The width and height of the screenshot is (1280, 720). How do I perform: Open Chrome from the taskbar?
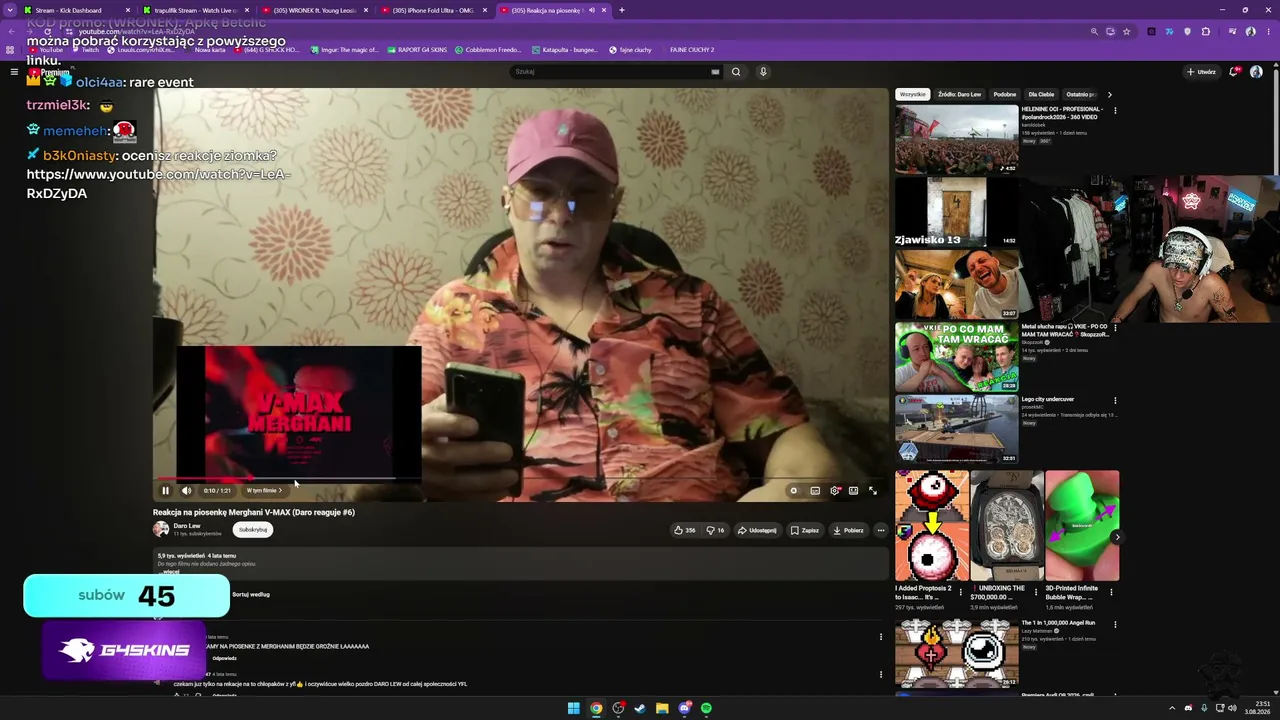(x=596, y=708)
